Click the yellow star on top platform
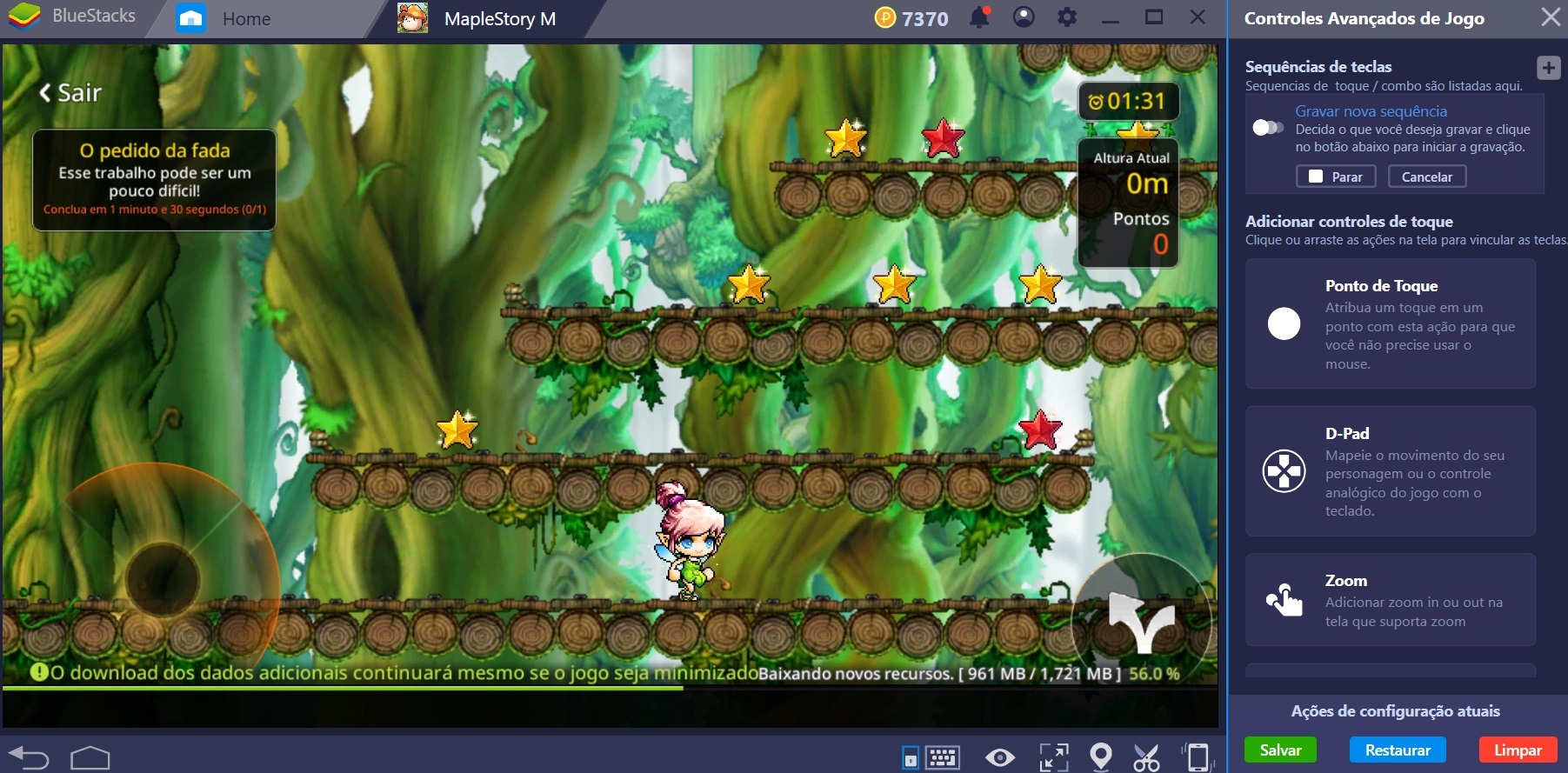 tap(846, 137)
